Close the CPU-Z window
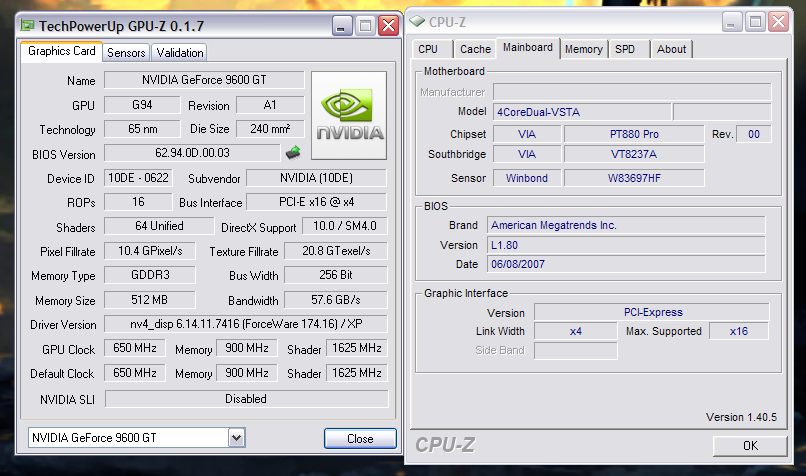The image size is (806, 476). pos(779,22)
